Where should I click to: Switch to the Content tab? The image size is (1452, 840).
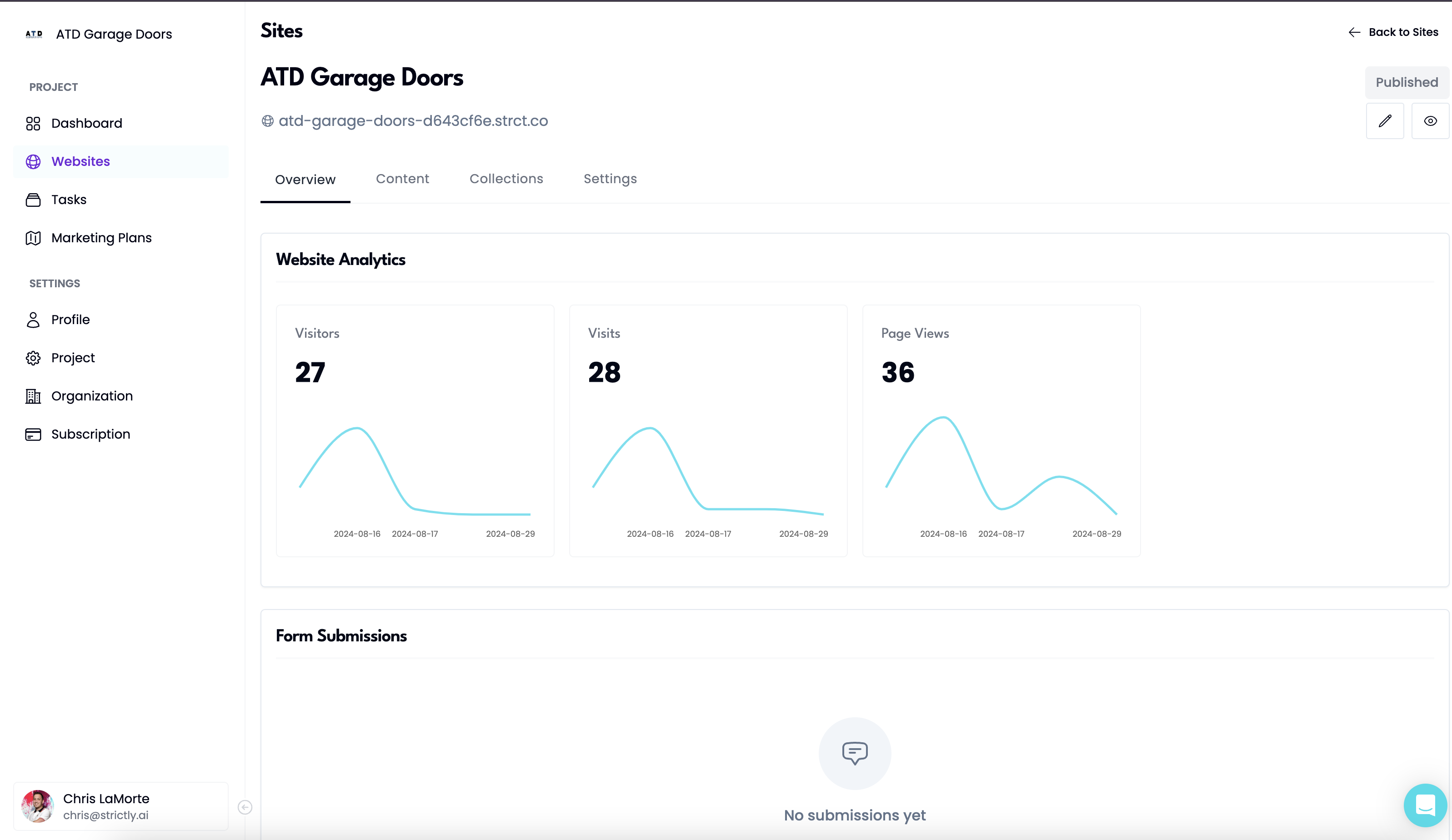tap(402, 179)
